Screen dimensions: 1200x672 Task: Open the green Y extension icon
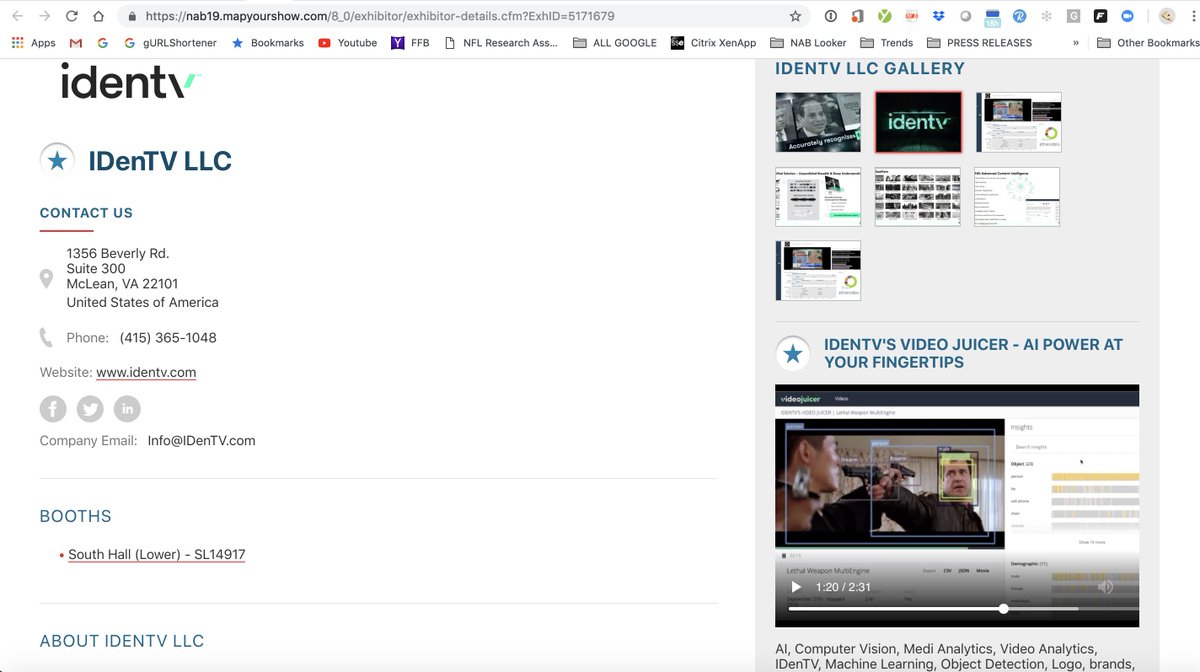click(885, 16)
